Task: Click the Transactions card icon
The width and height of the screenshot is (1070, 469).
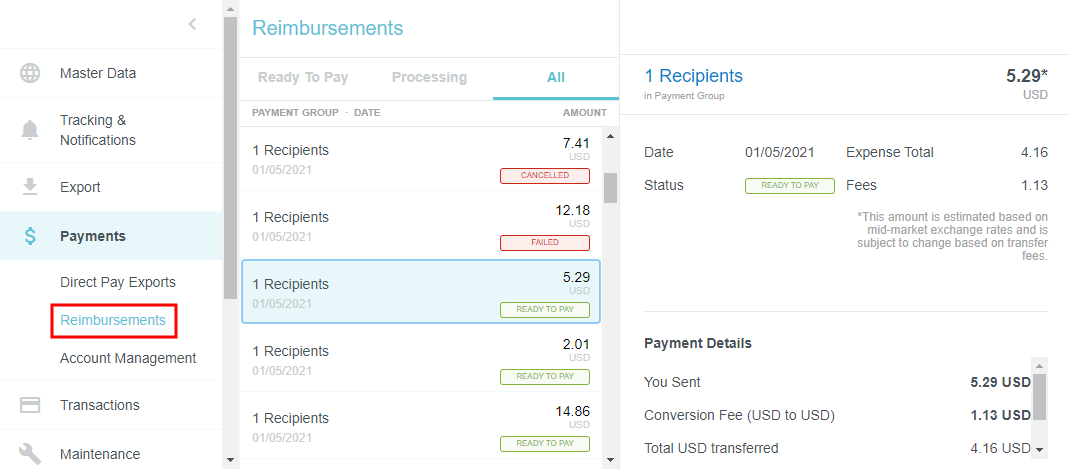Action: pyautogui.click(x=31, y=405)
